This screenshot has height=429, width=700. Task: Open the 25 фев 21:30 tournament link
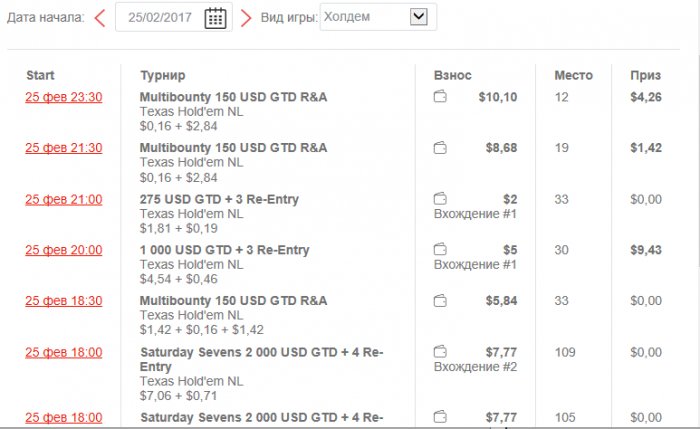click(x=64, y=148)
